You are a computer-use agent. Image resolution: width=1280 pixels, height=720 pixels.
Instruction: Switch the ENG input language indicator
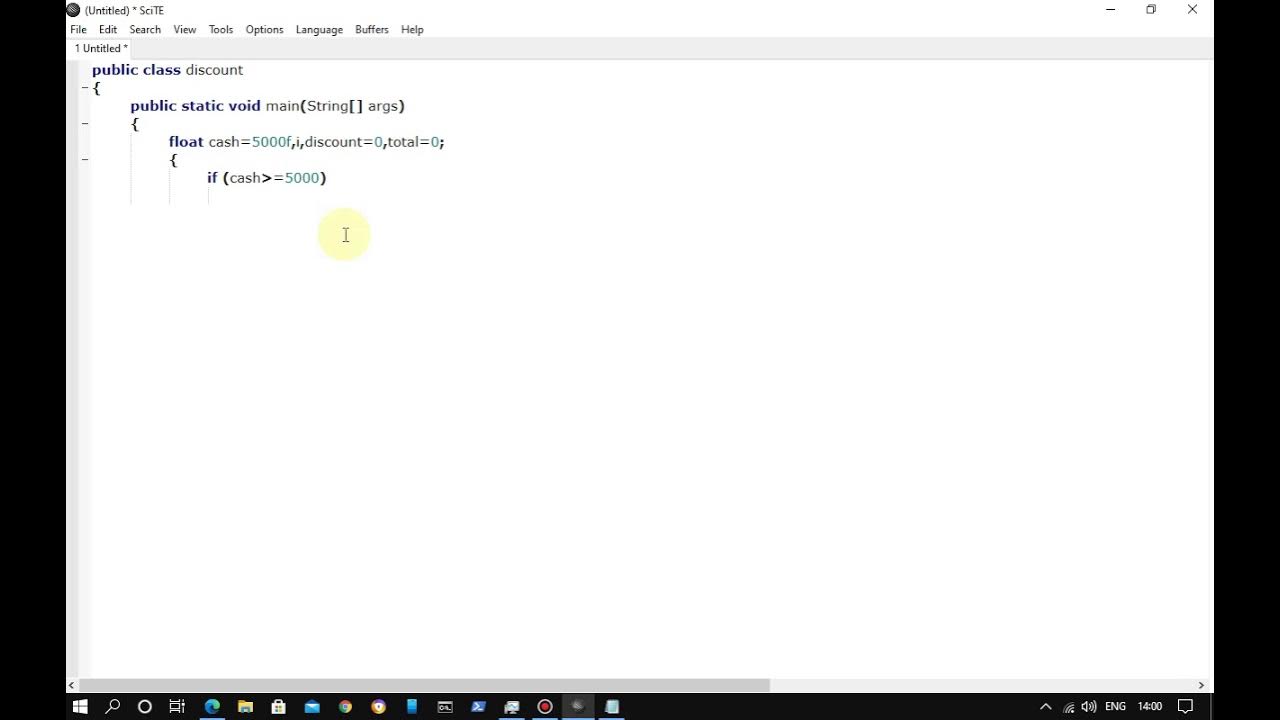tap(1115, 706)
